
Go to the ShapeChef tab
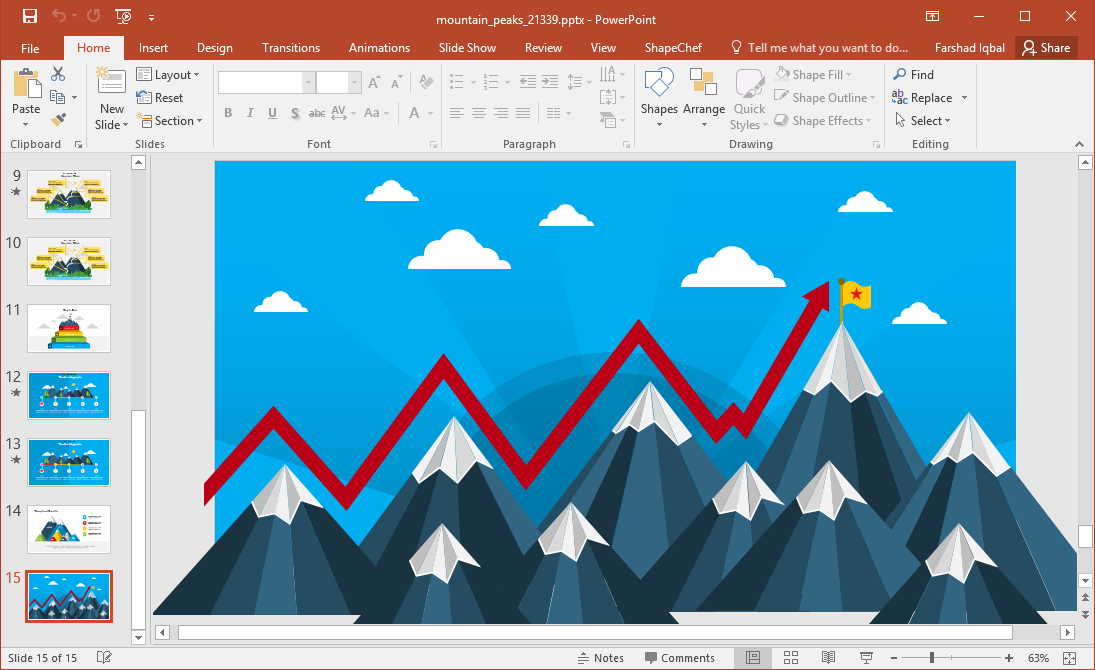coord(673,48)
